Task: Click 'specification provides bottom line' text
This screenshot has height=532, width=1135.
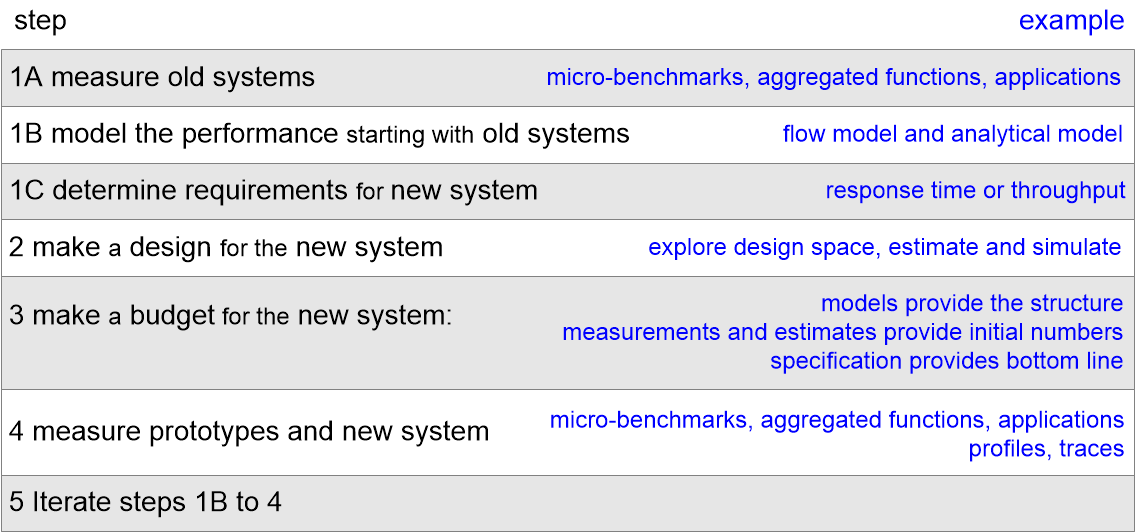Action: [x=946, y=361]
